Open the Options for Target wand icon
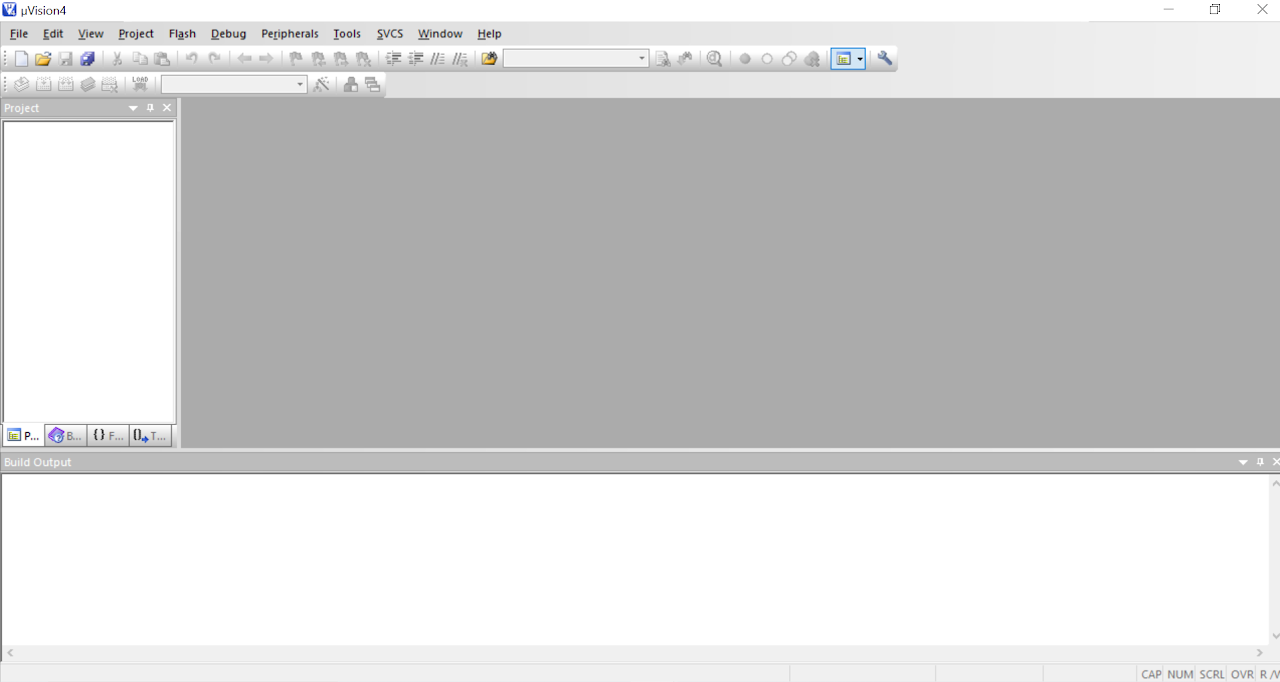This screenshot has width=1280, height=682. (x=322, y=84)
